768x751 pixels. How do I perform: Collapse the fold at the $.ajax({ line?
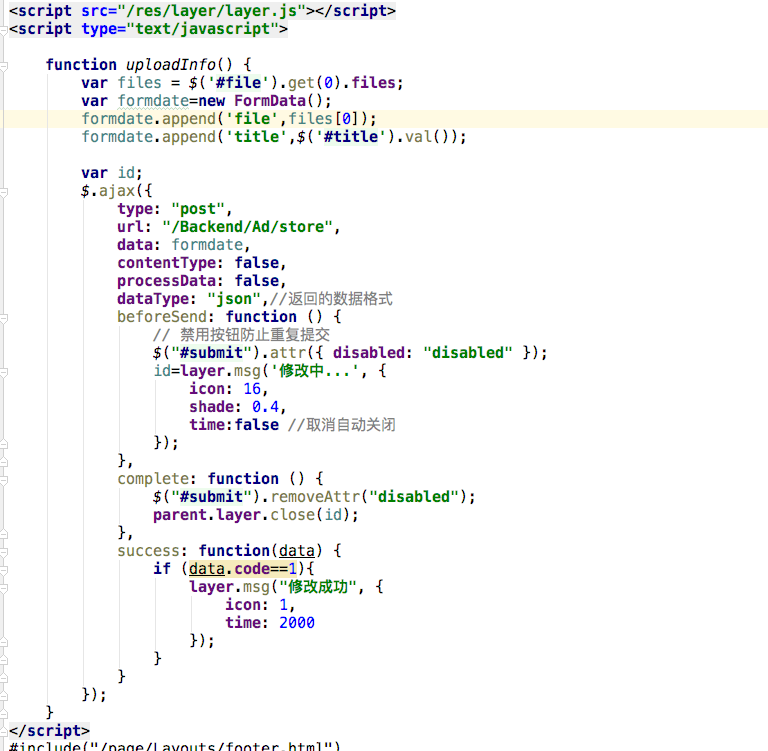tap(3, 193)
